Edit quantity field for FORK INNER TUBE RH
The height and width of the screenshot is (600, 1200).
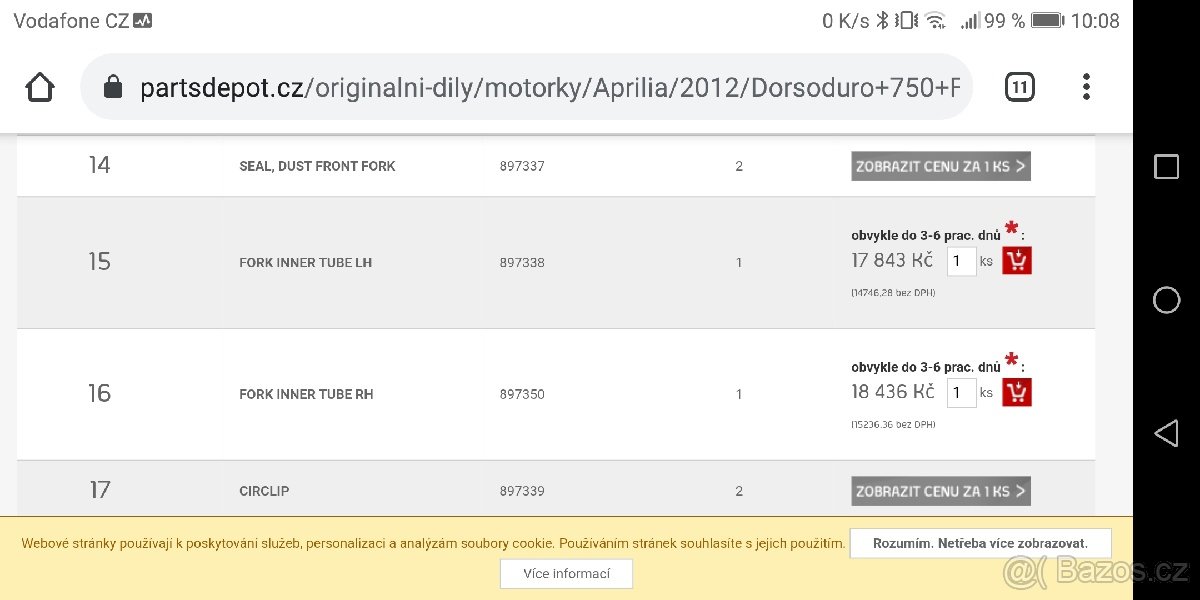point(961,392)
